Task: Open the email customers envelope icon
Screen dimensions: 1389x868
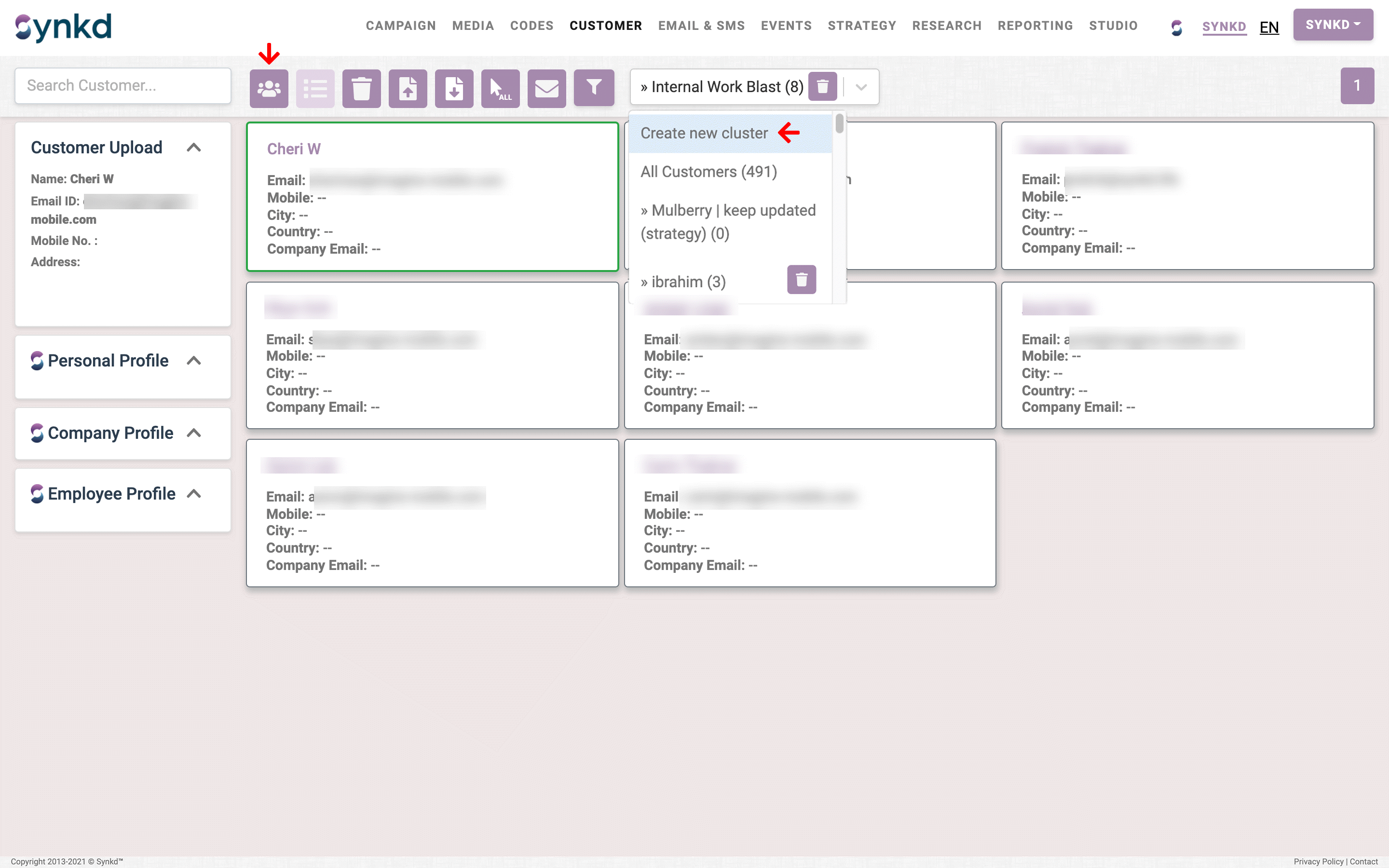Action: tap(546, 88)
